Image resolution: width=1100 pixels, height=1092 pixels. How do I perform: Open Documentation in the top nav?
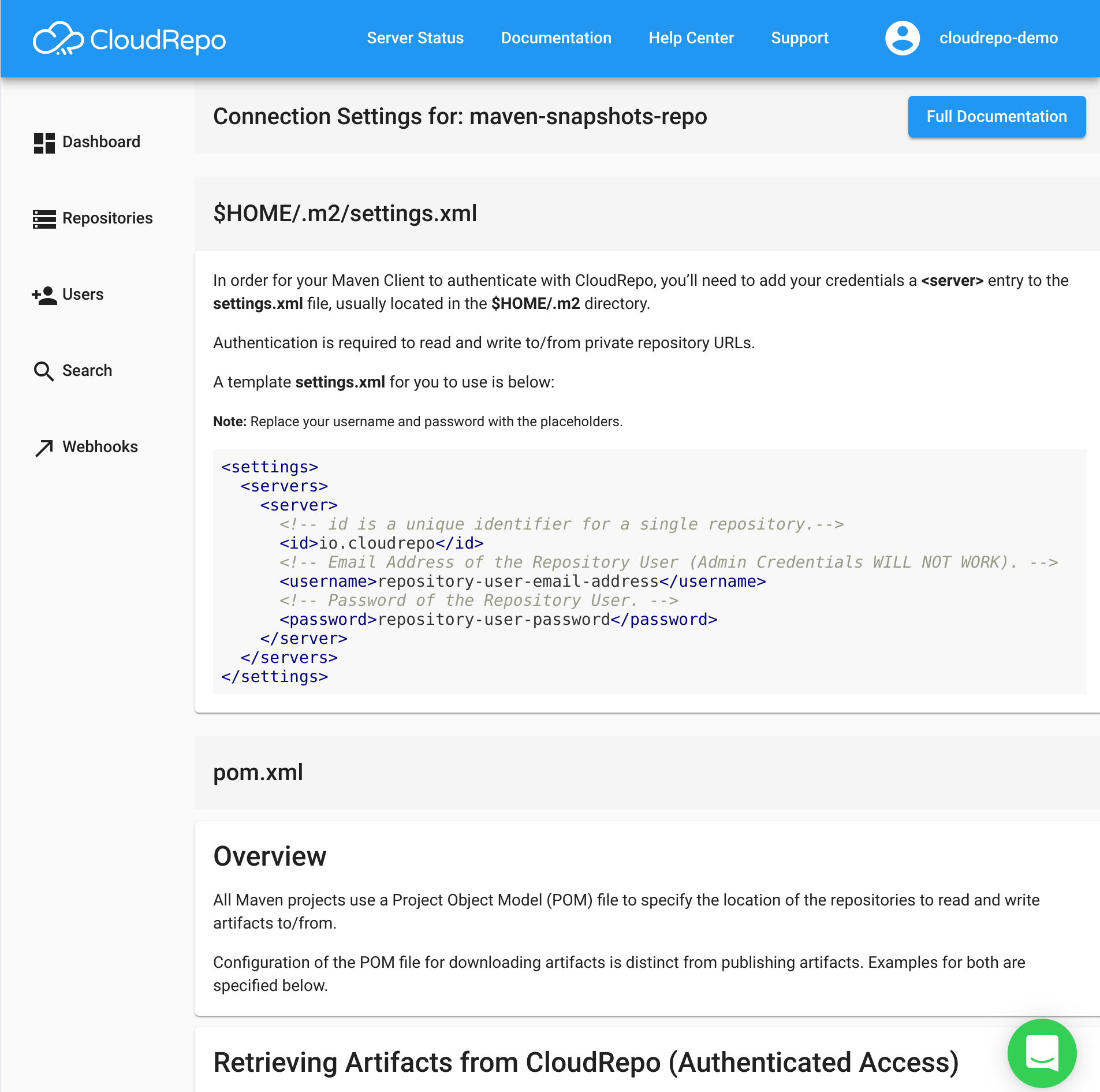(556, 38)
